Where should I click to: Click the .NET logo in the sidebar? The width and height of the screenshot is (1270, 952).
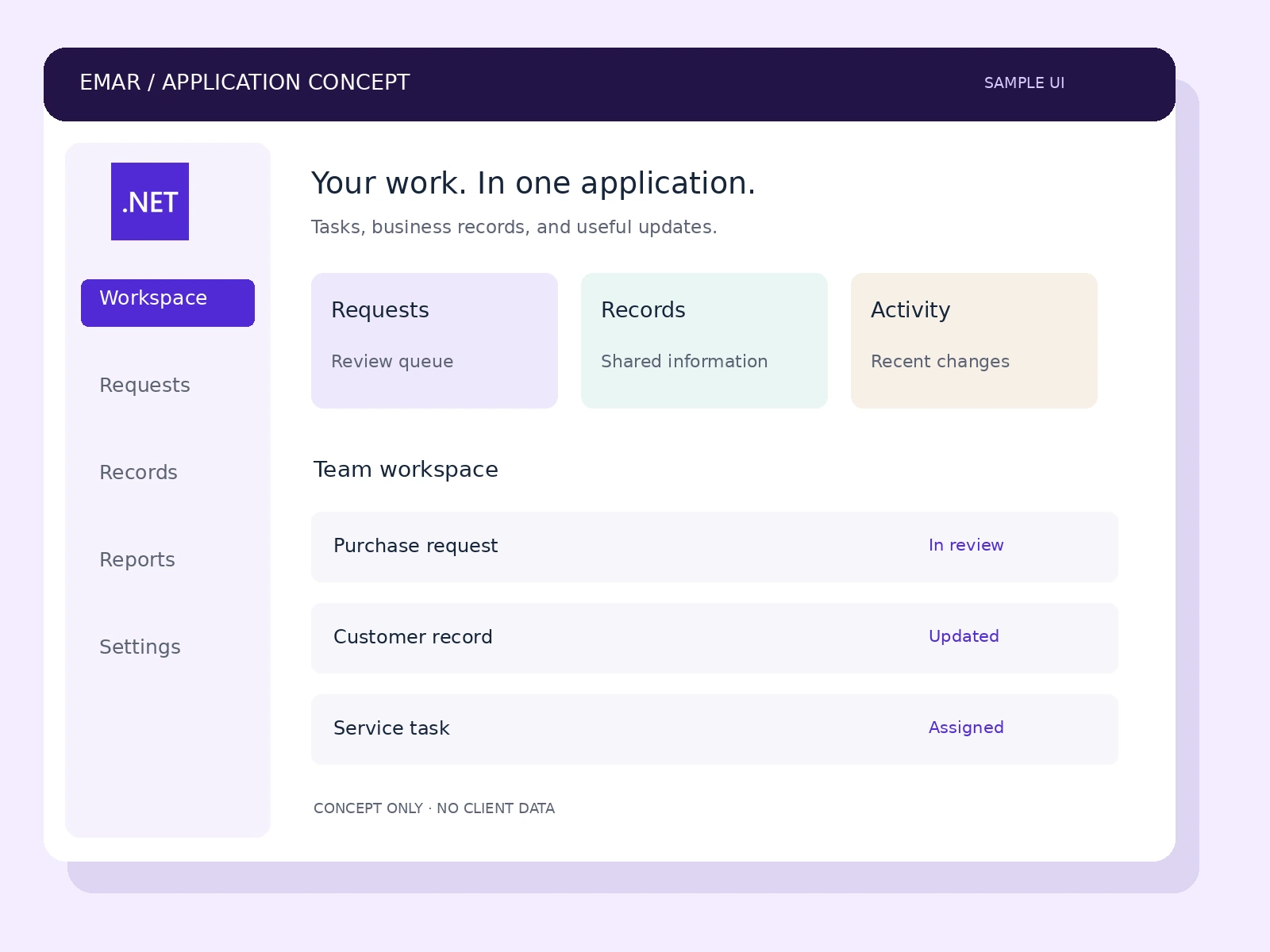pos(150,202)
